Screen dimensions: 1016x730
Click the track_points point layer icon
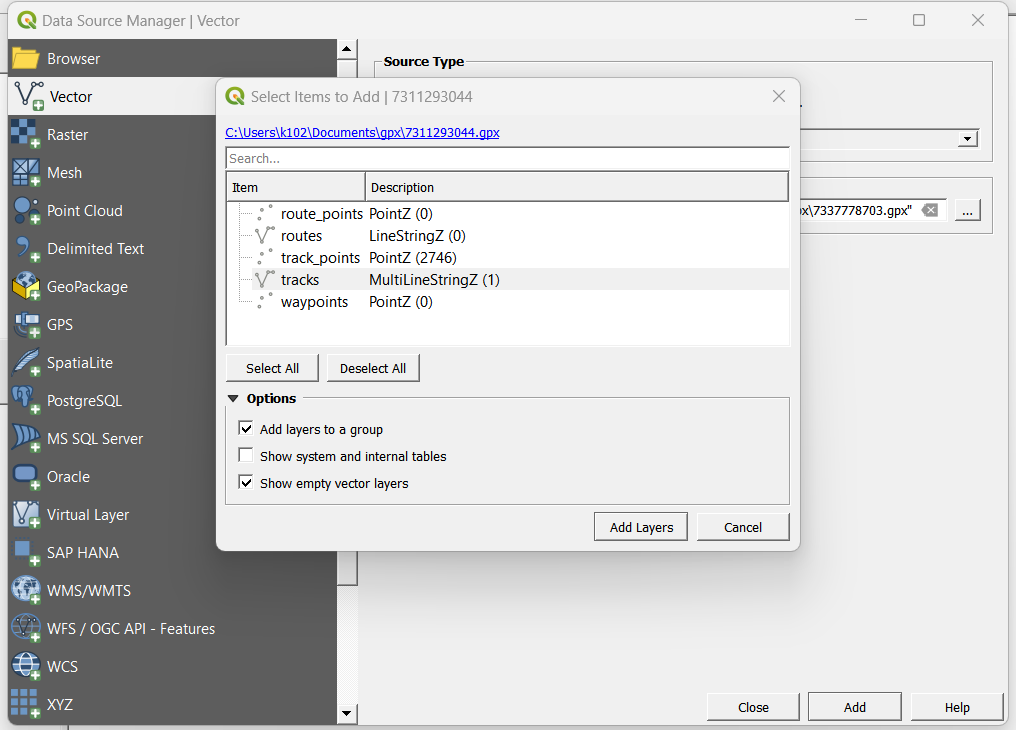coord(264,258)
